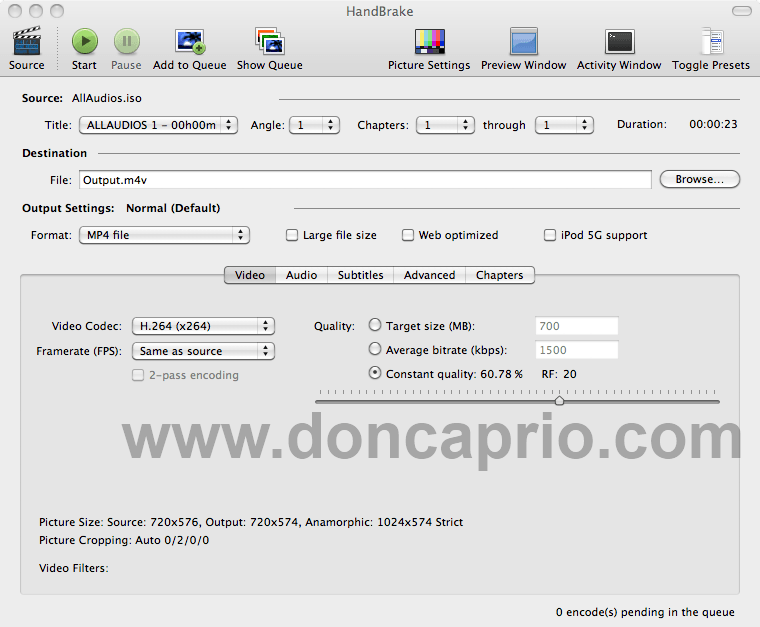Click the Duration value 00:00:23
Image resolution: width=760 pixels, height=627 pixels.
(713, 125)
